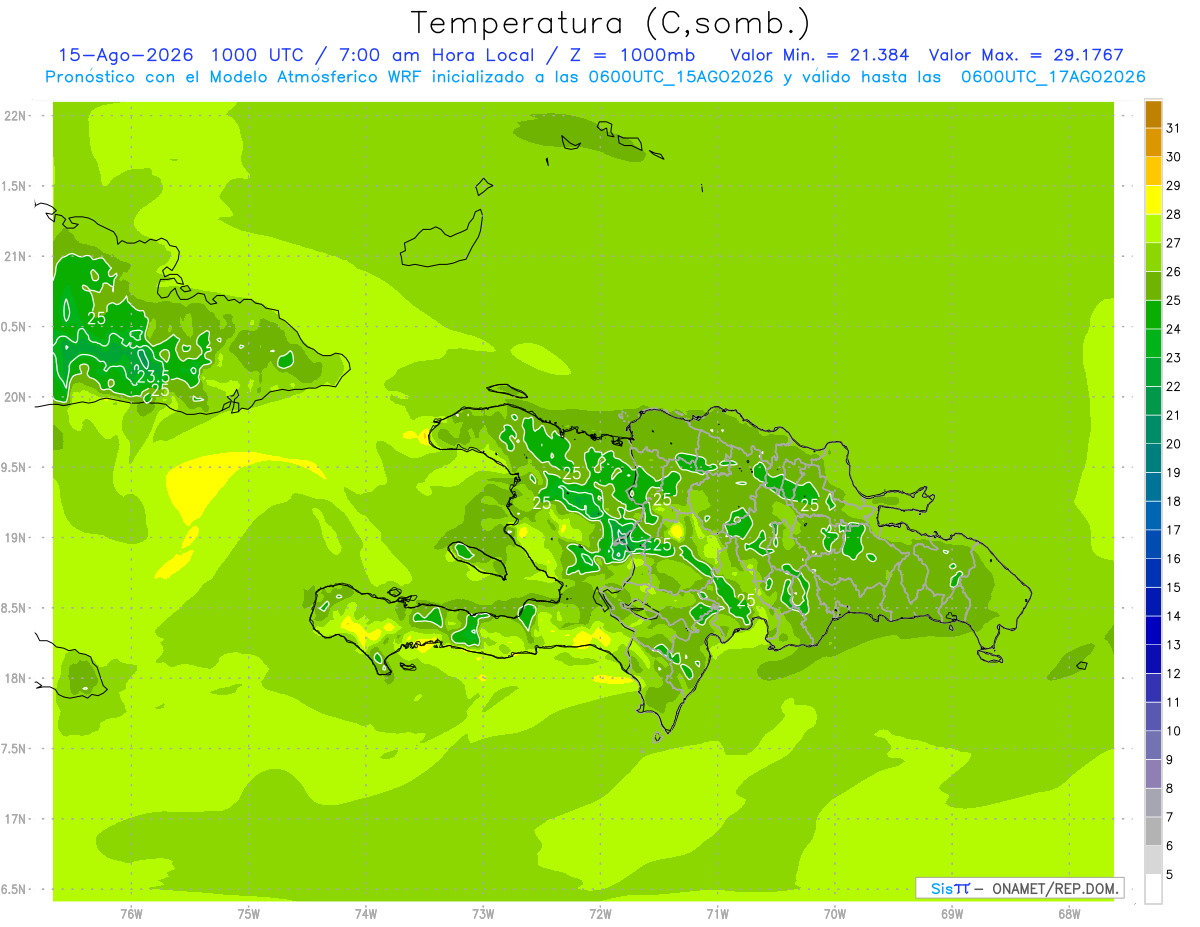Click the '75W' longitude axis label
Image resolution: width=1200 pixels, height=927 pixels.
point(249,914)
